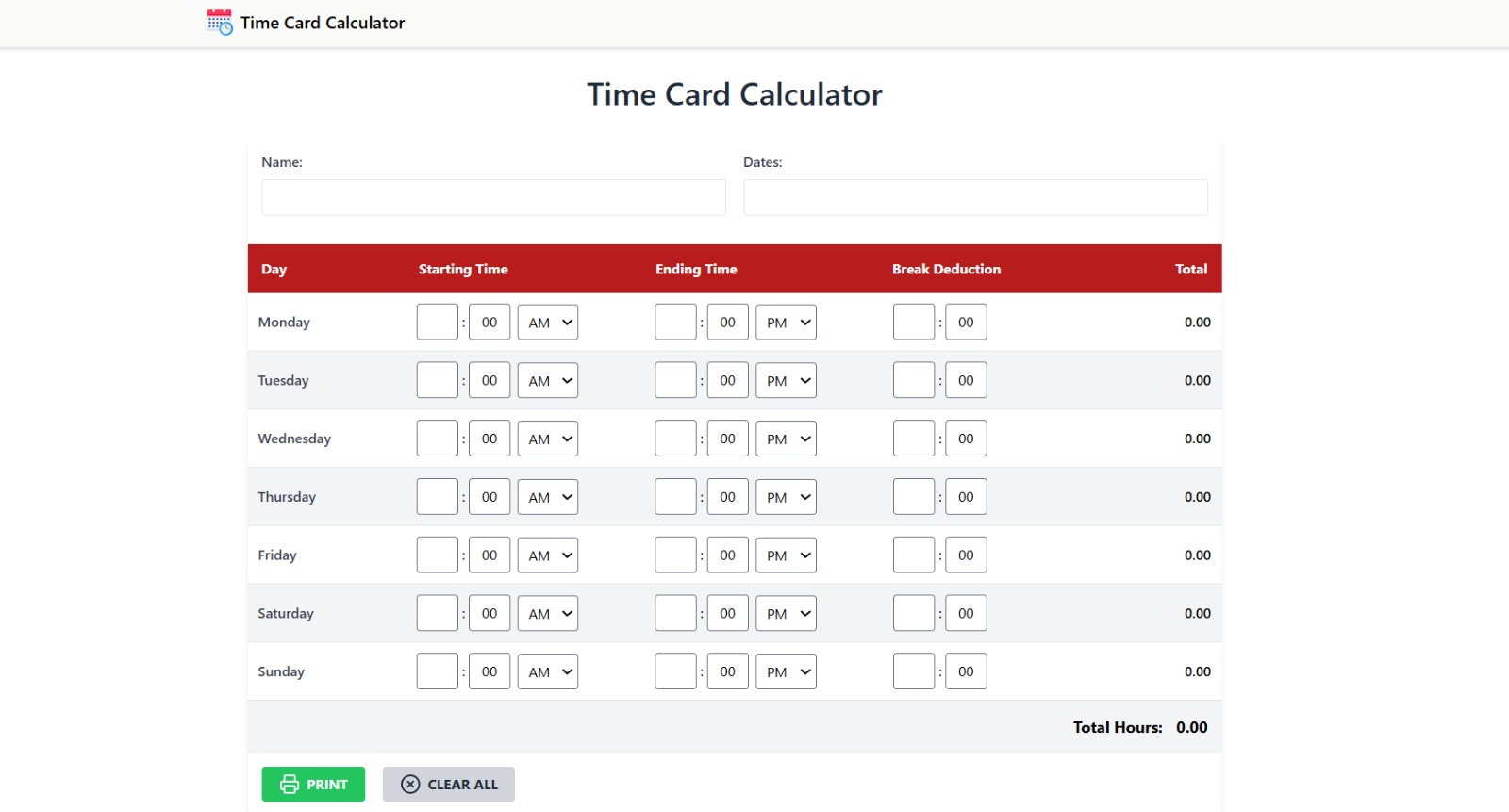1509x812 pixels.
Task: Open Tuesday ending time AM/PM dropdown
Action: 786,381
